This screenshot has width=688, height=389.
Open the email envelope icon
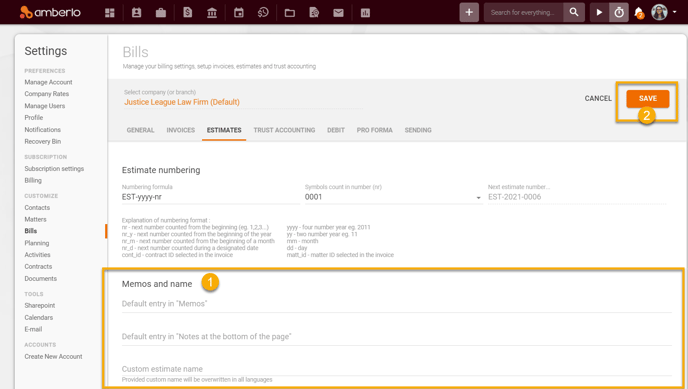[x=338, y=13]
